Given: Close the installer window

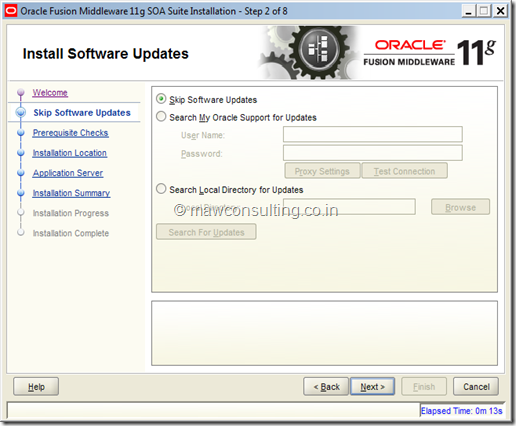Looking at the screenshot, I should point(500,11).
